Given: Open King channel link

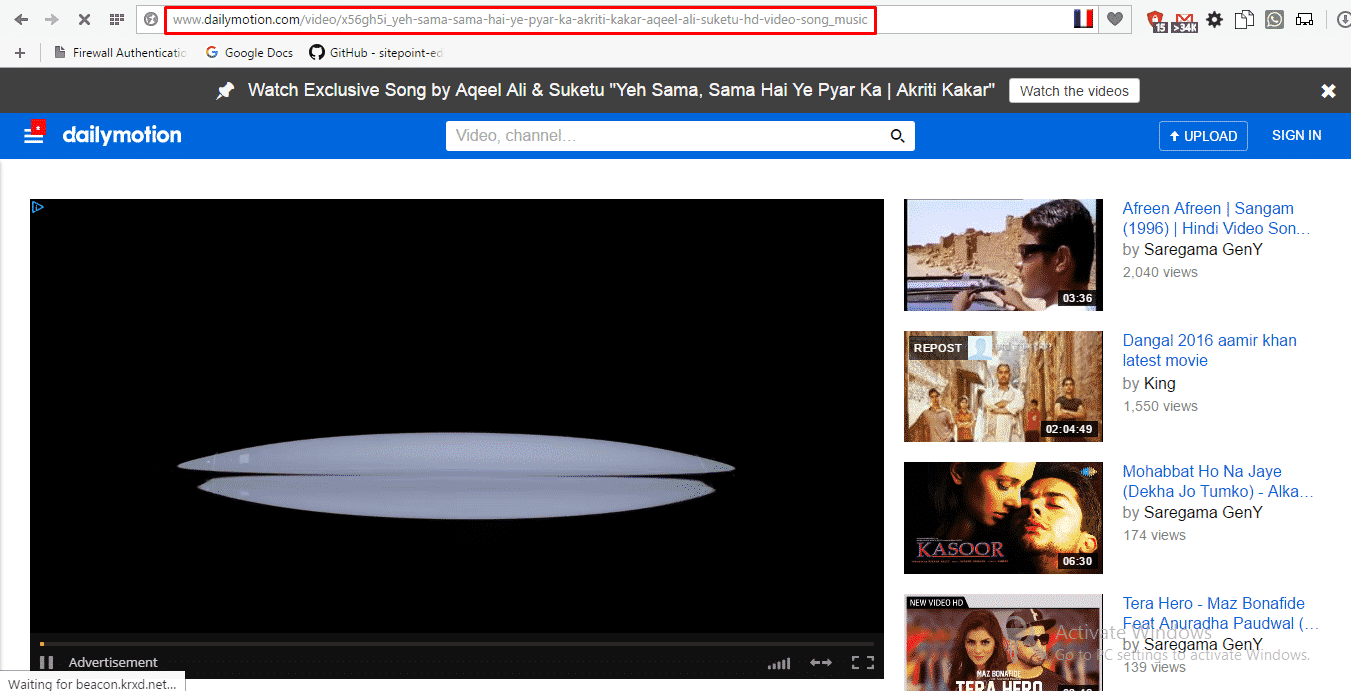Looking at the screenshot, I should point(1159,383).
